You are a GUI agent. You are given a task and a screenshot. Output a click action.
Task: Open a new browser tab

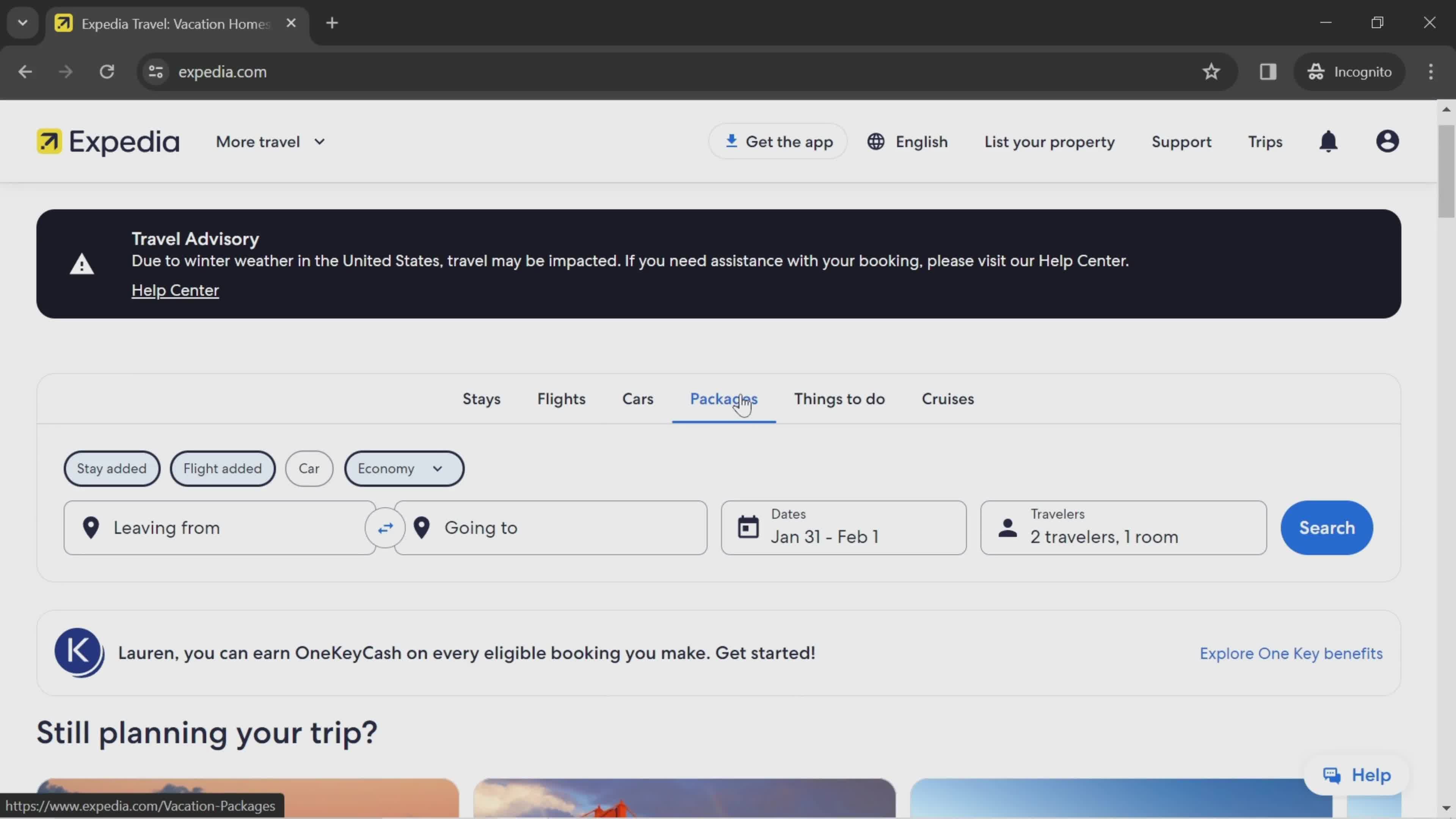click(x=333, y=23)
